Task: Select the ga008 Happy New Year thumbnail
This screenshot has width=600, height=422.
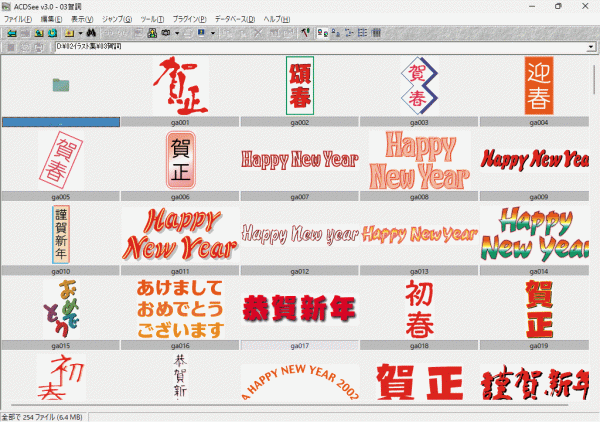Action: pyautogui.click(x=419, y=160)
